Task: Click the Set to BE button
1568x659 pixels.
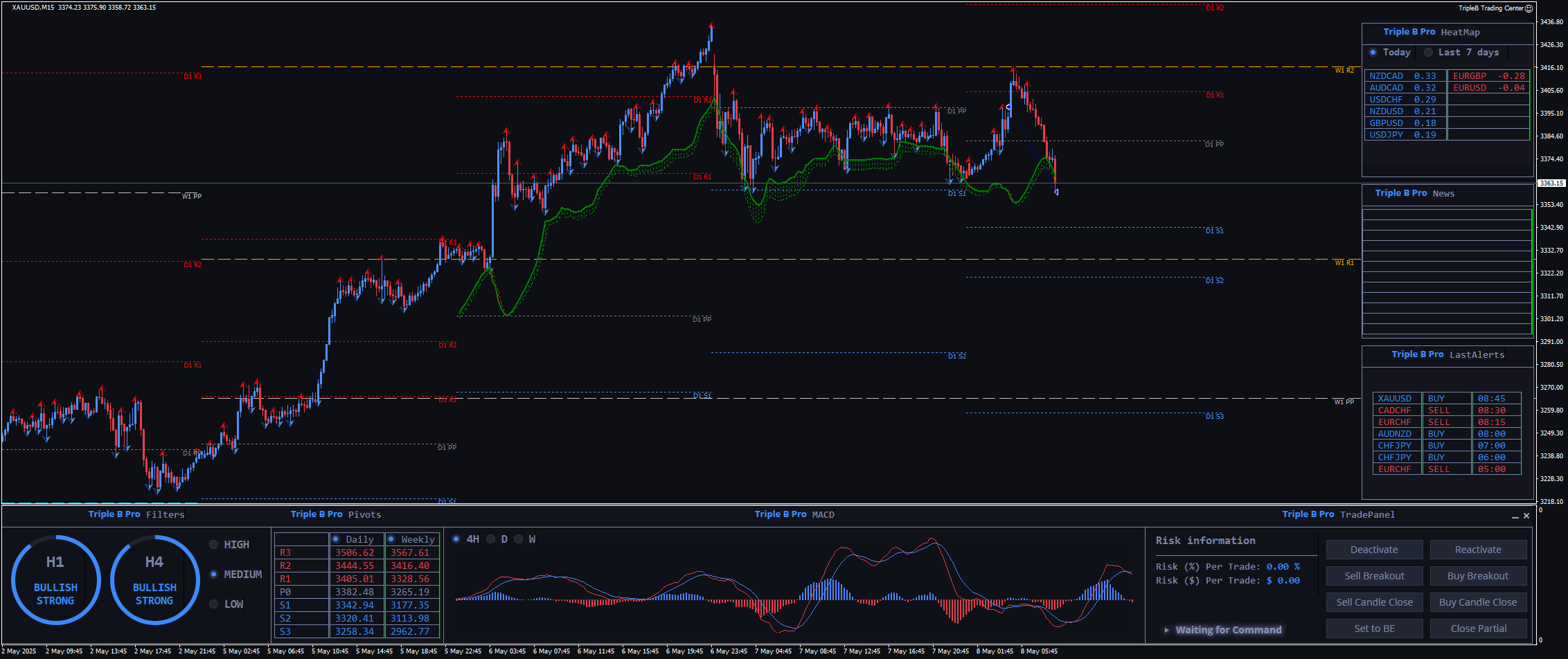Action: pyautogui.click(x=1374, y=629)
